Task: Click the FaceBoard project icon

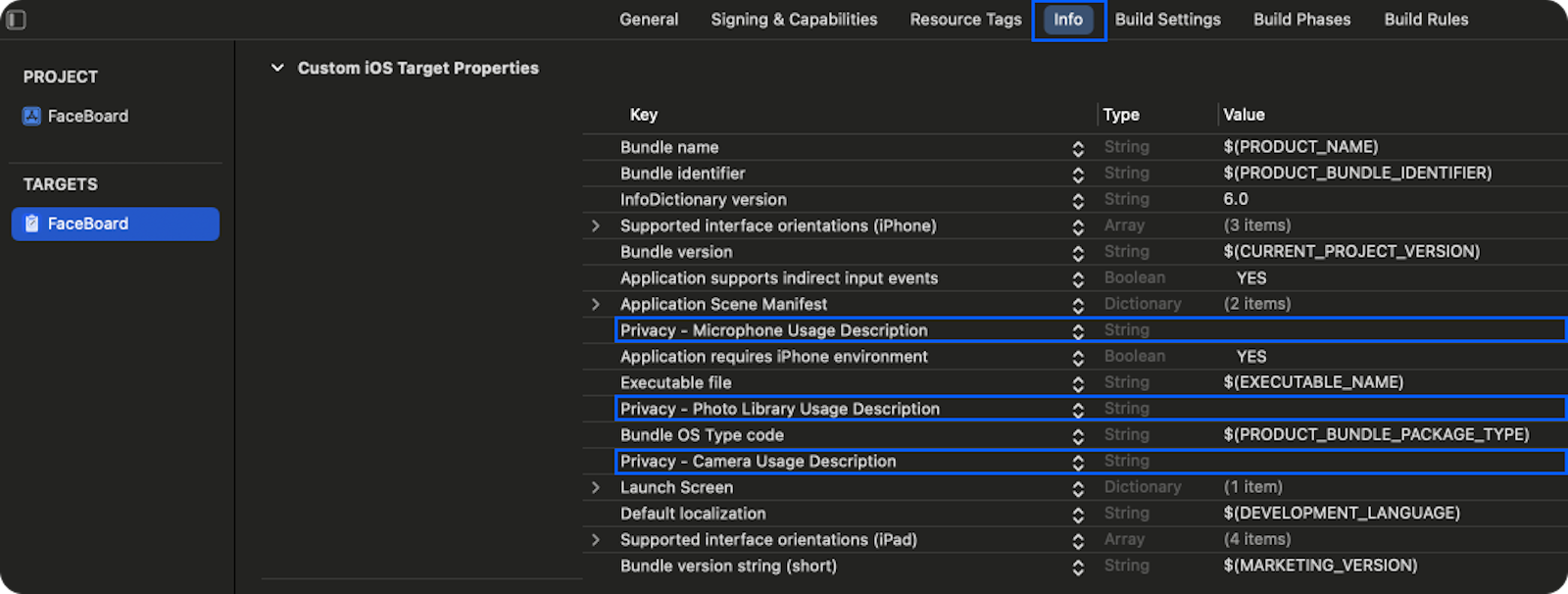Action: (x=32, y=116)
